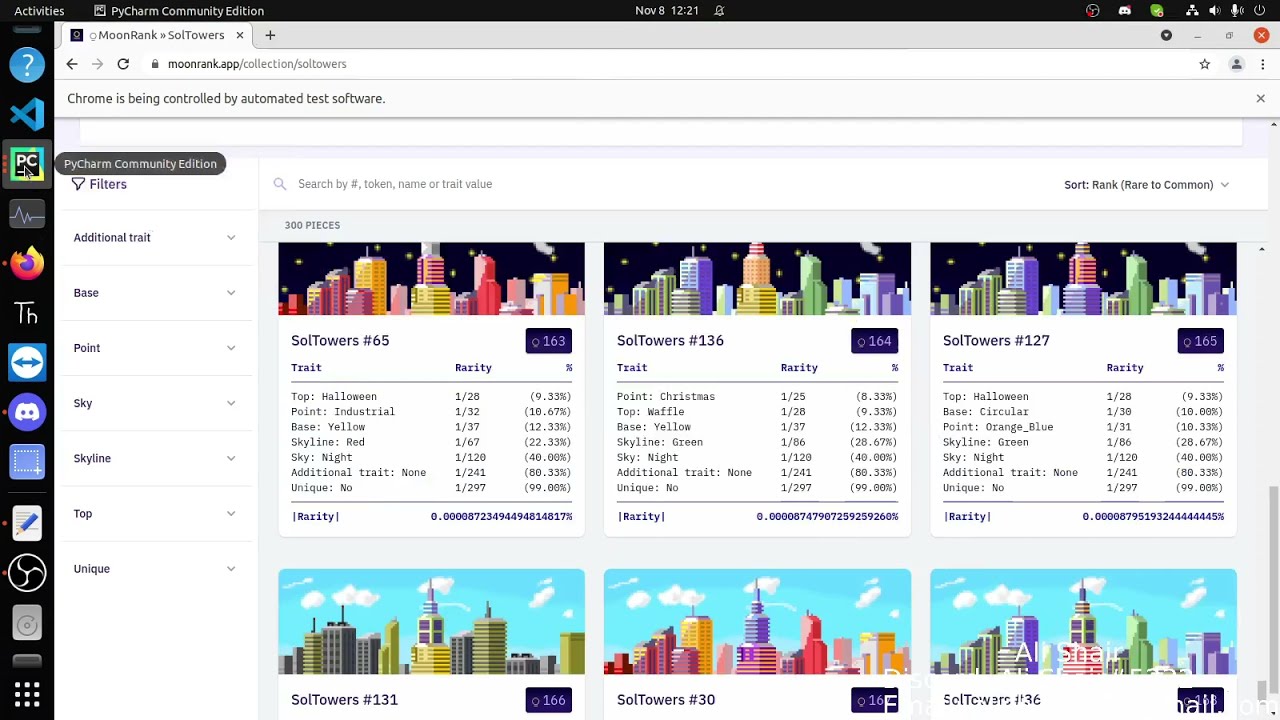Go back in Chrome
The width and height of the screenshot is (1280, 720).
tap(72, 64)
